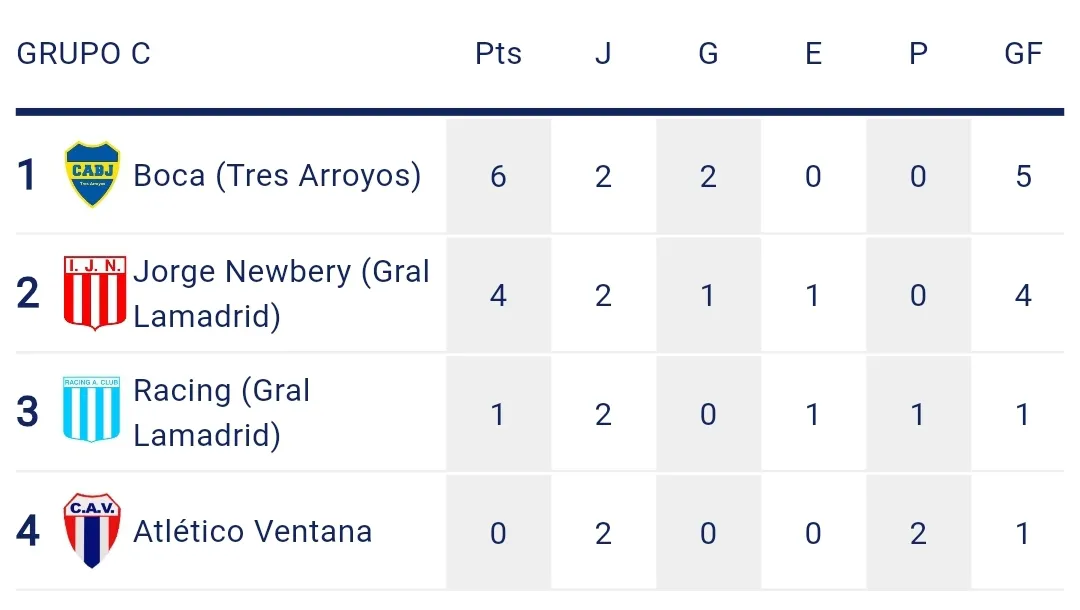The width and height of the screenshot is (1080, 610).
Task: Click Atlético Ventana's losses cell showing 2
Action: coord(918,532)
